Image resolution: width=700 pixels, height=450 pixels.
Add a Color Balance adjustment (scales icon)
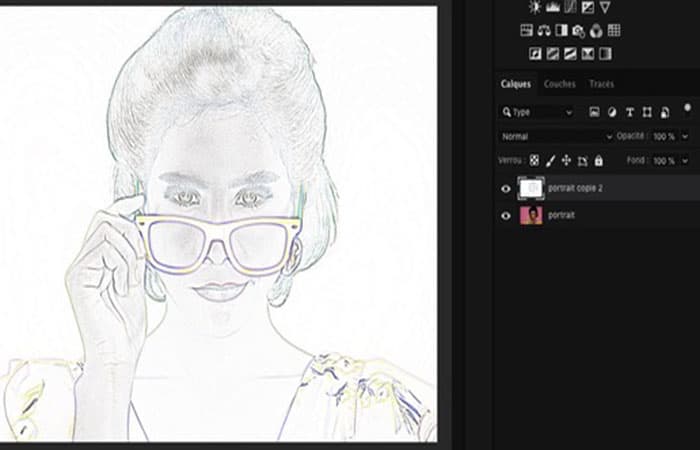point(544,30)
